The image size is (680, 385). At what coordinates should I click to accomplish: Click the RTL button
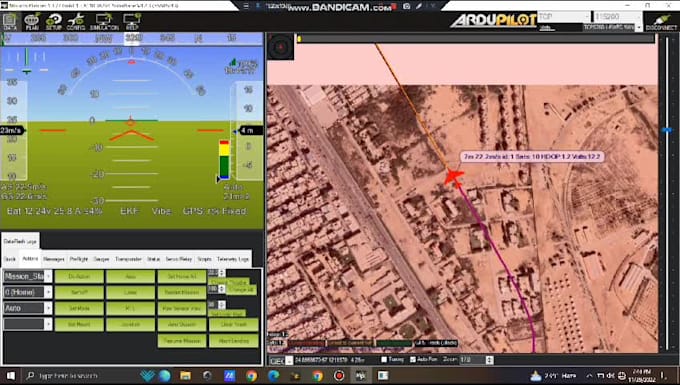coord(131,308)
